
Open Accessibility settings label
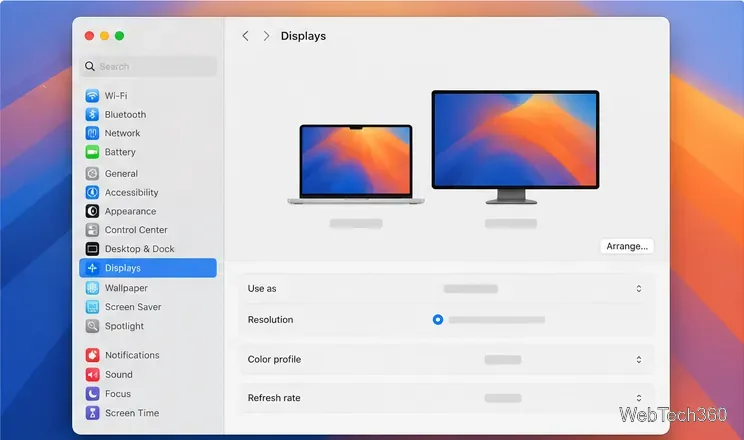tap(131, 192)
